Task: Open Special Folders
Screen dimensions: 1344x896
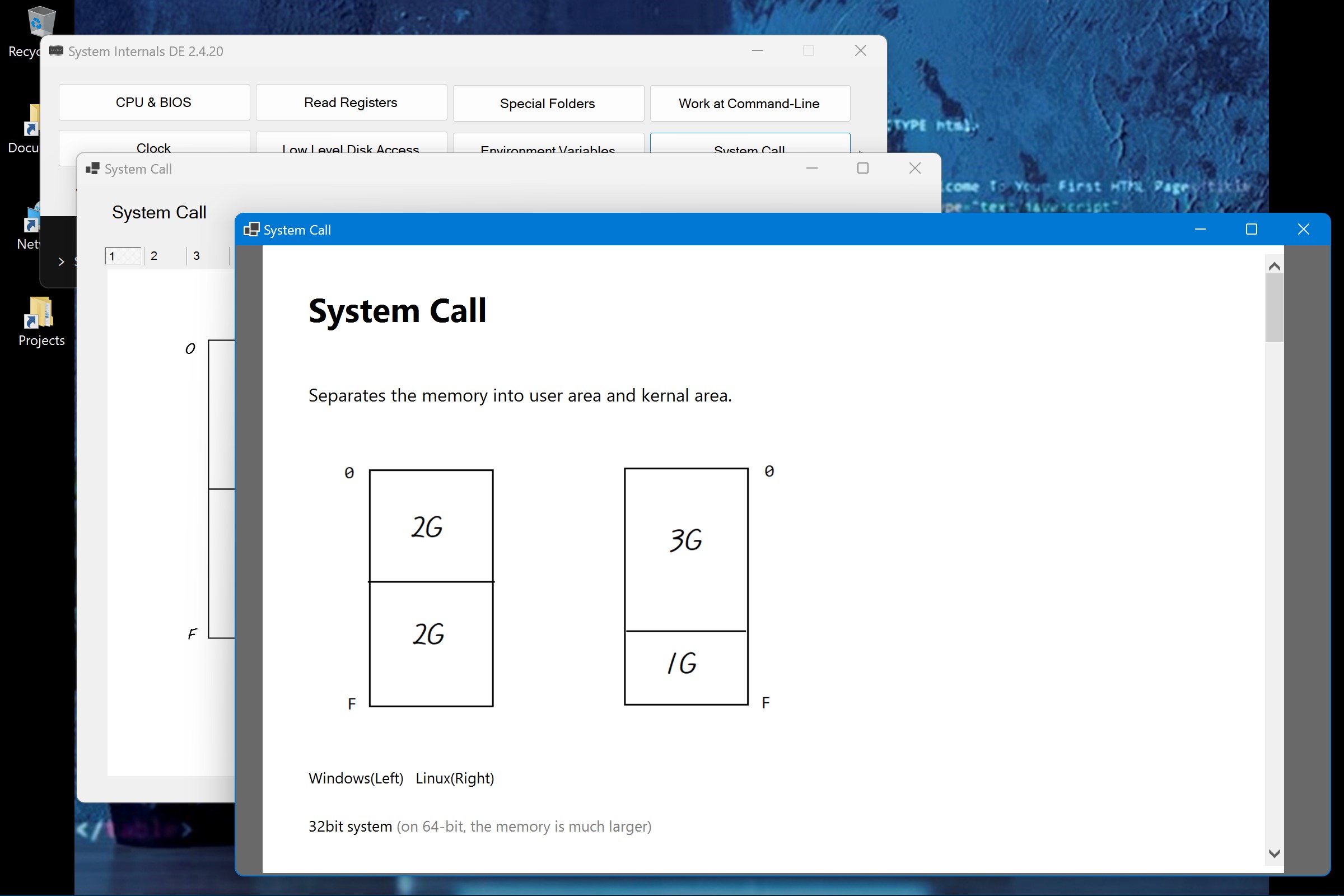Action: point(548,104)
